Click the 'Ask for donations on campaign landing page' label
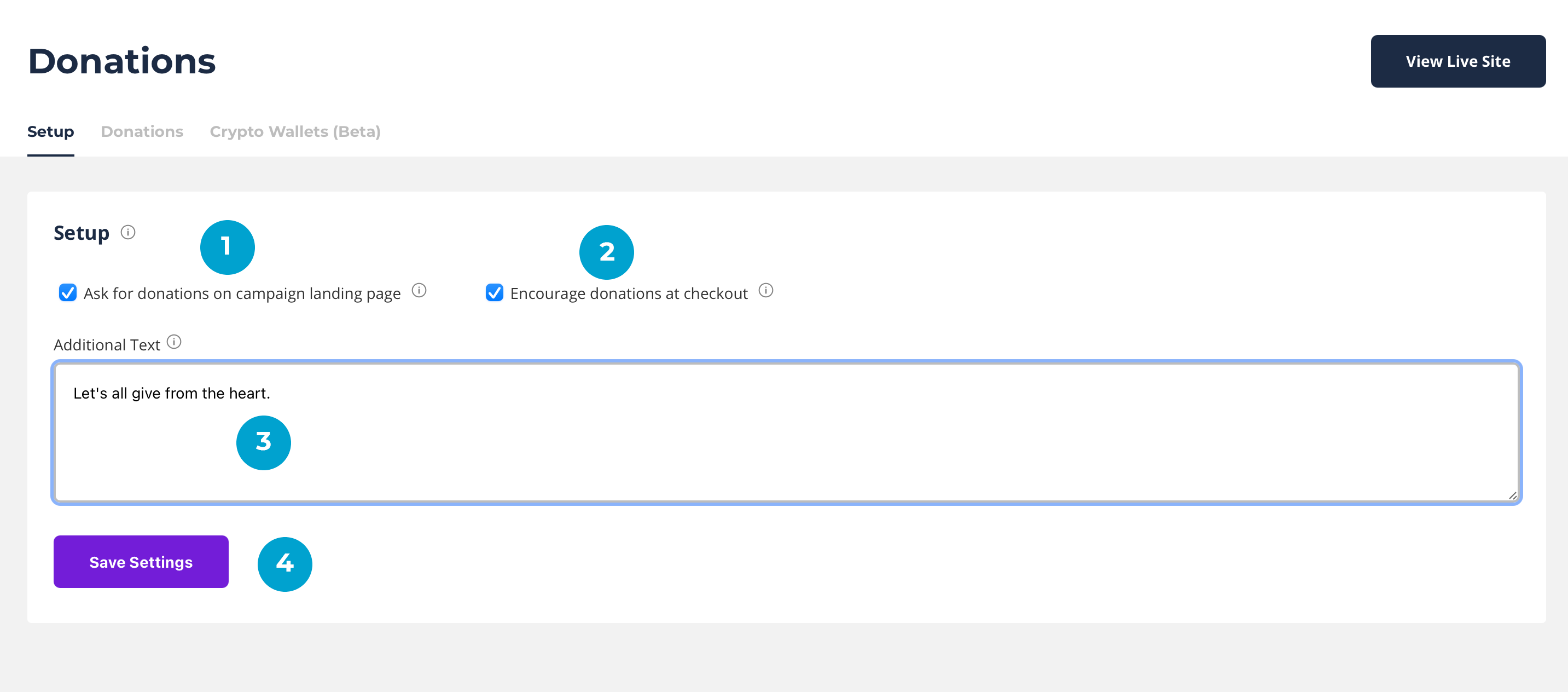Image resolution: width=1568 pixels, height=692 pixels. point(242,293)
